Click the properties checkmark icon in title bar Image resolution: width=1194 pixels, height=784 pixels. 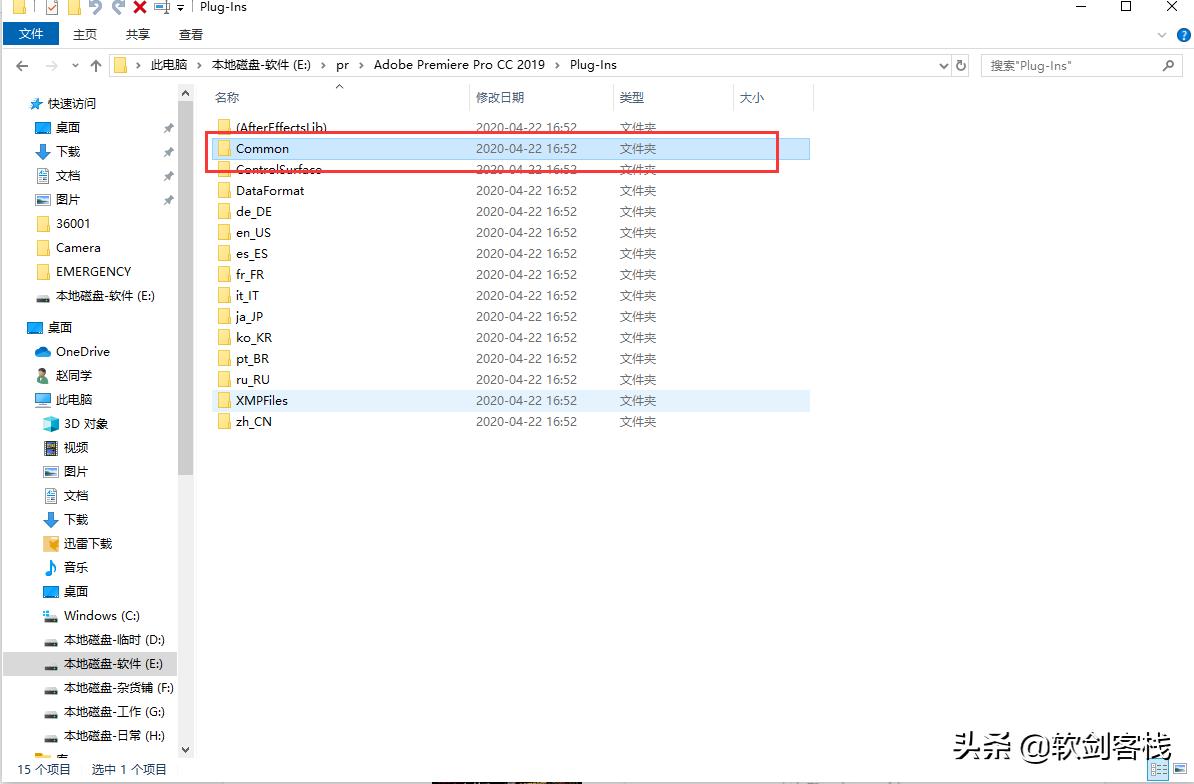52,7
